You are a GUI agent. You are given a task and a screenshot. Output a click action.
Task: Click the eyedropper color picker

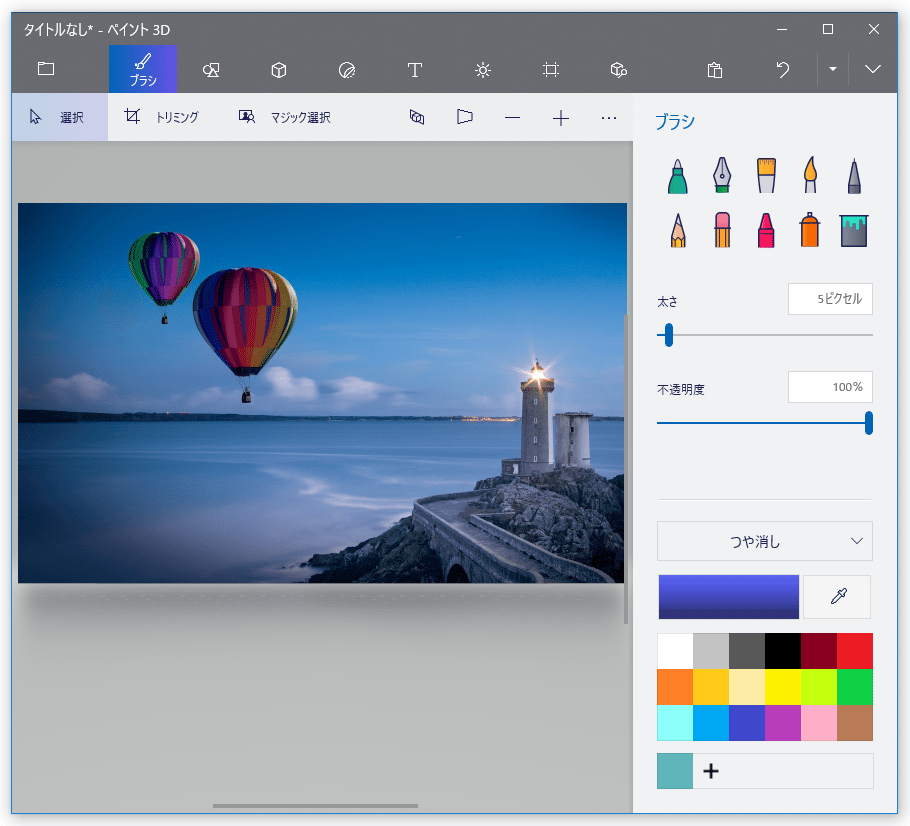tap(837, 597)
